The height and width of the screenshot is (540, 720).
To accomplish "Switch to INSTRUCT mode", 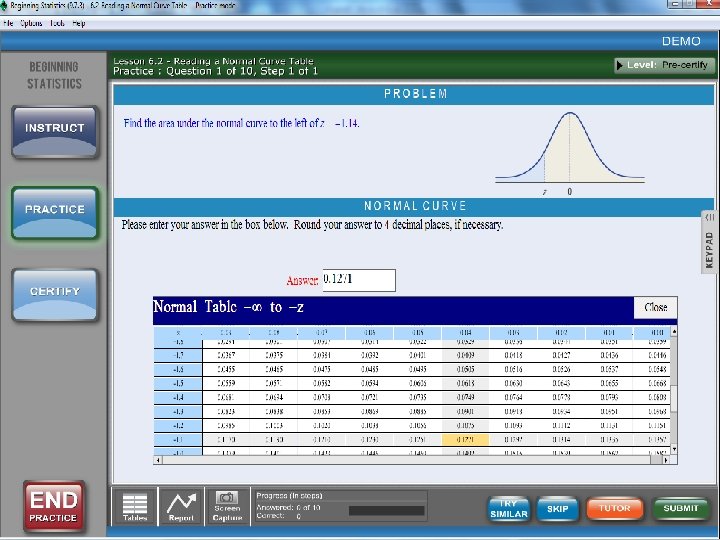I will tap(55, 132).
